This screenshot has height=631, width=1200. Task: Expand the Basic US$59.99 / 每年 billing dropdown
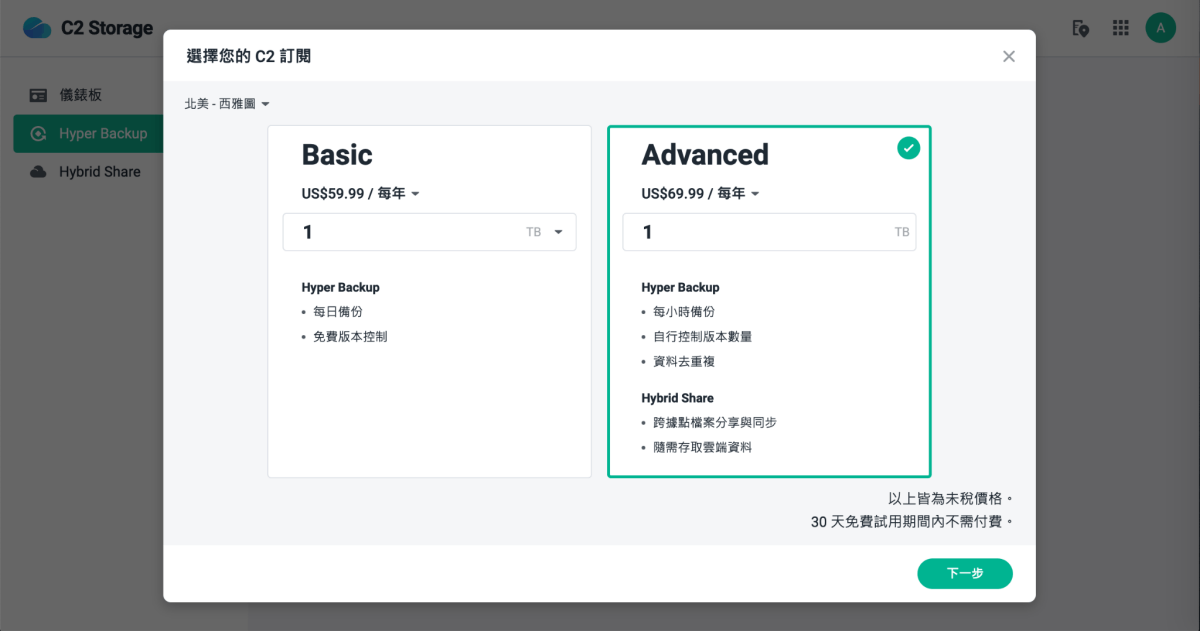pos(361,194)
